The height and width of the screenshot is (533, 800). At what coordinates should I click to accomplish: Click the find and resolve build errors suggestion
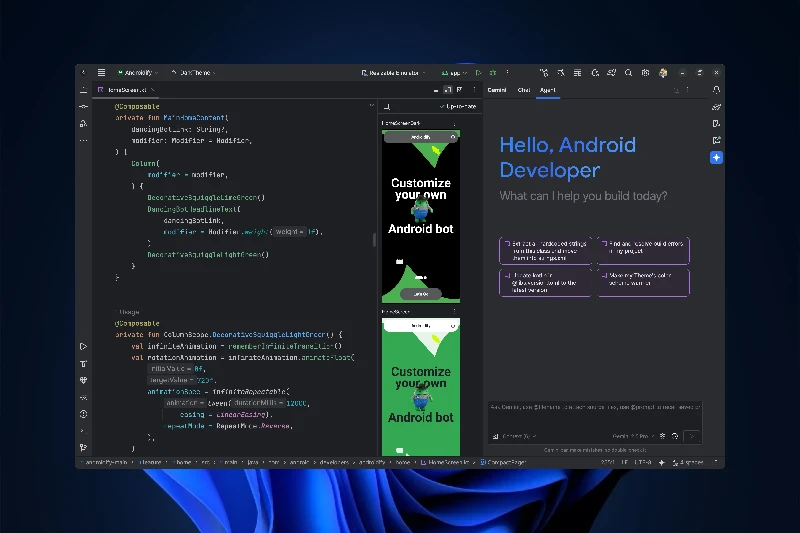click(x=643, y=250)
